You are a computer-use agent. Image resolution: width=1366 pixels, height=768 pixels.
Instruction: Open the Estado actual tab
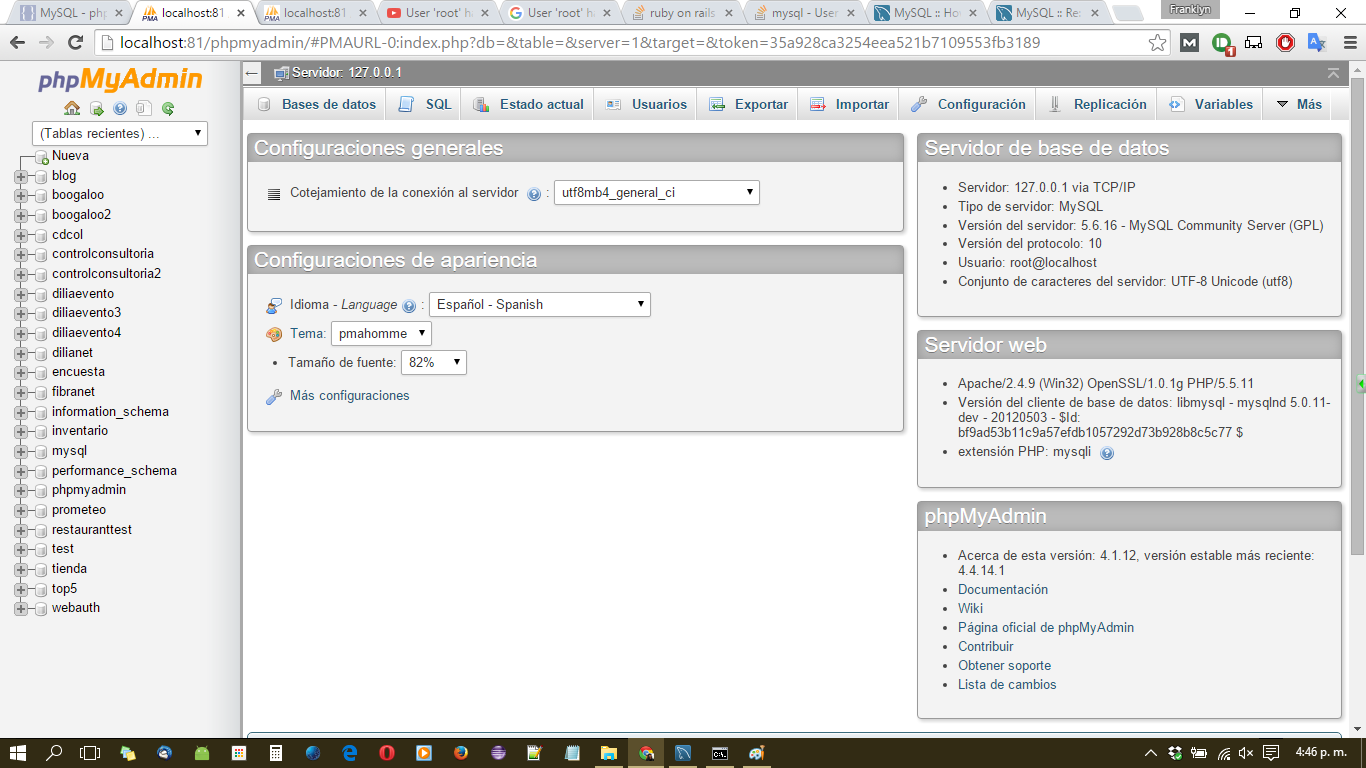[528, 104]
